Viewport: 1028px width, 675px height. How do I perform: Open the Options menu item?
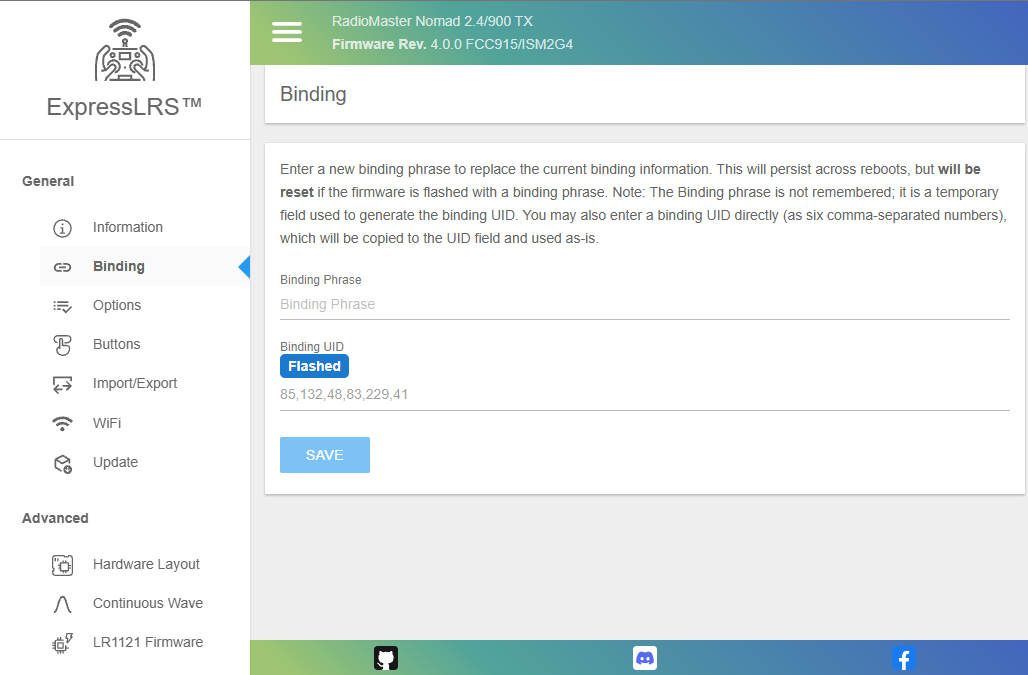point(117,306)
